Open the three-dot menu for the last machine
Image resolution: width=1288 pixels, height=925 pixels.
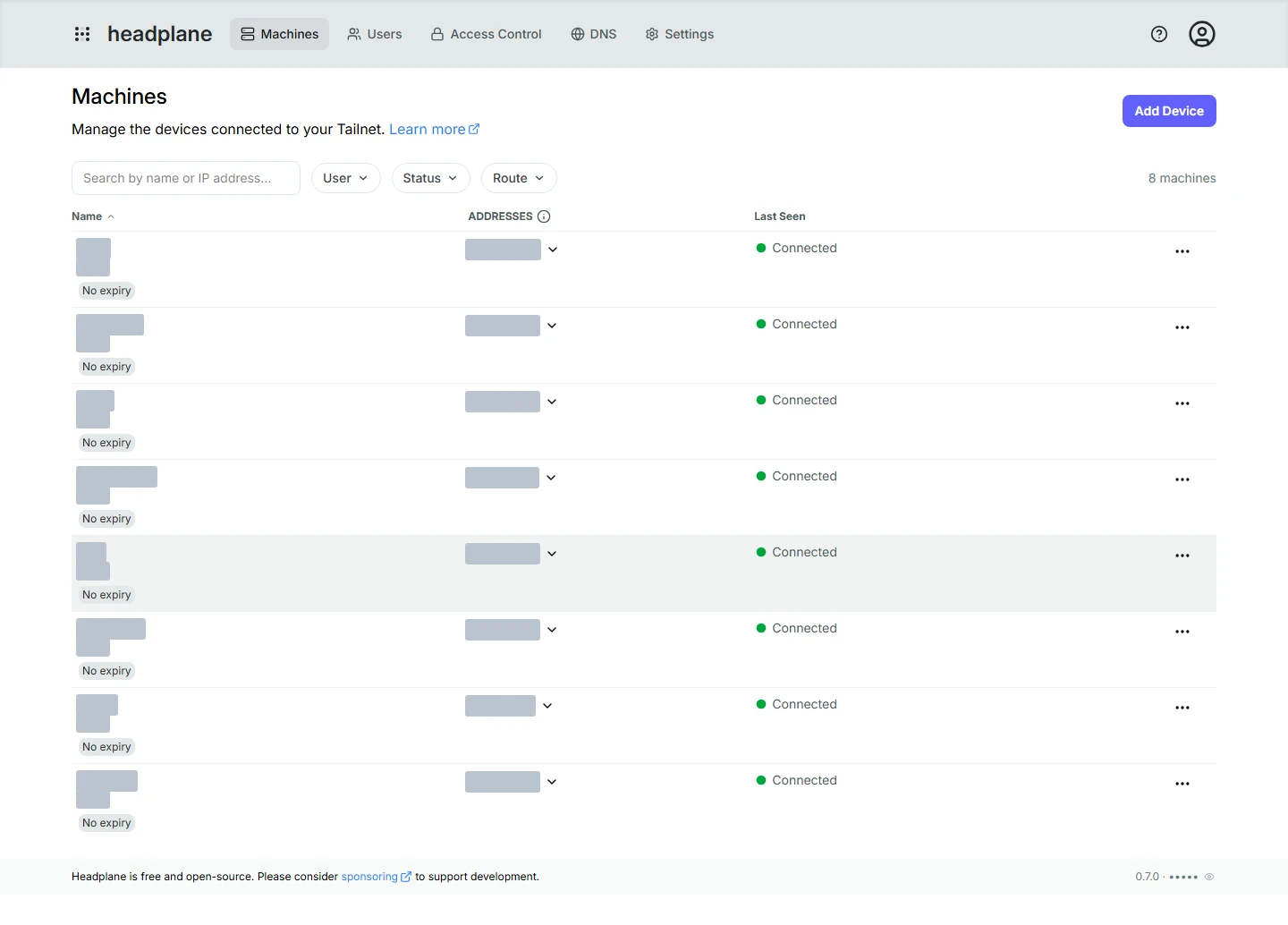point(1182,784)
